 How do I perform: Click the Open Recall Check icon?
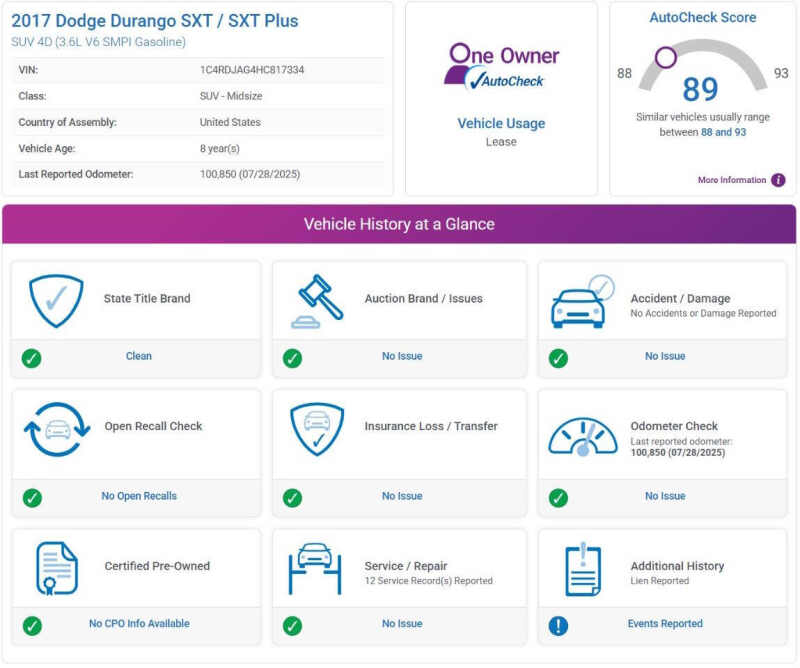click(x=57, y=430)
